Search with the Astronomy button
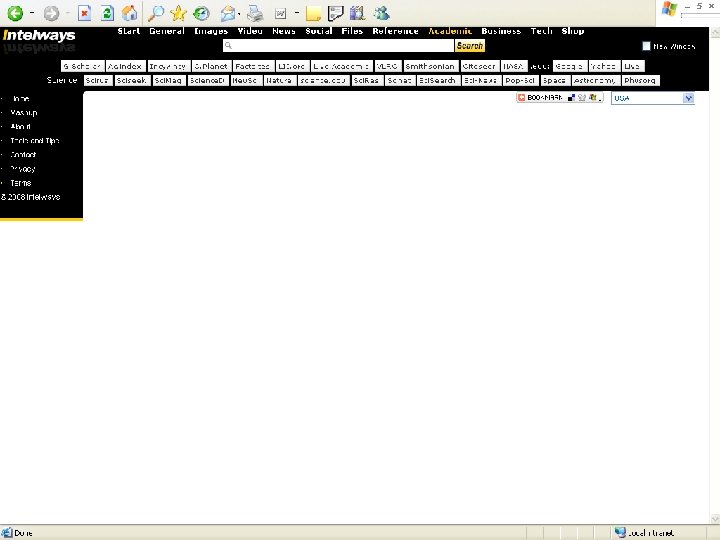Viewport: 720px width, 540px height. [x=595, y=80]
